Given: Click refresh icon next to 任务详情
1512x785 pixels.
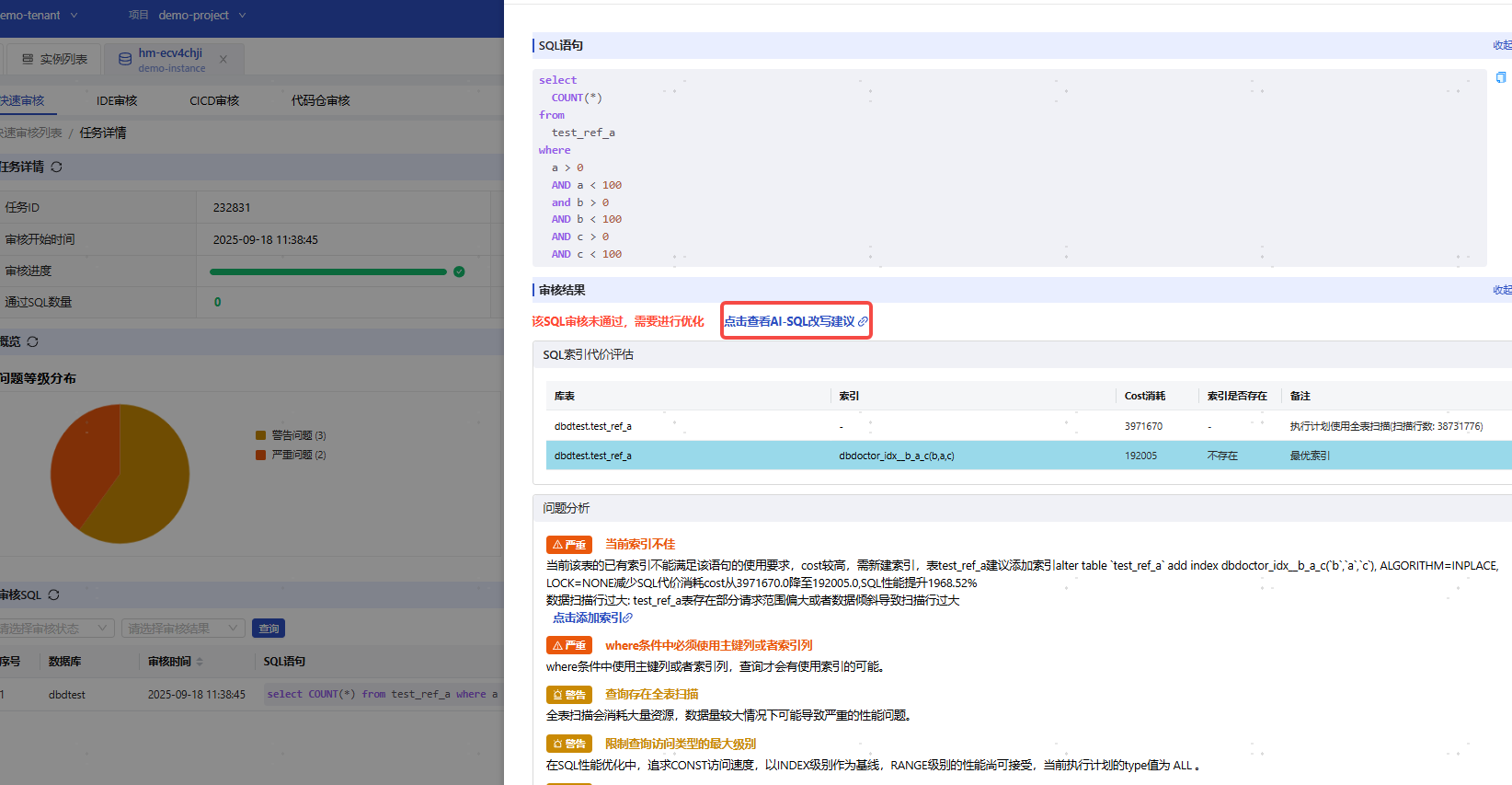Looking at the screenshot, I should (57, 167).
